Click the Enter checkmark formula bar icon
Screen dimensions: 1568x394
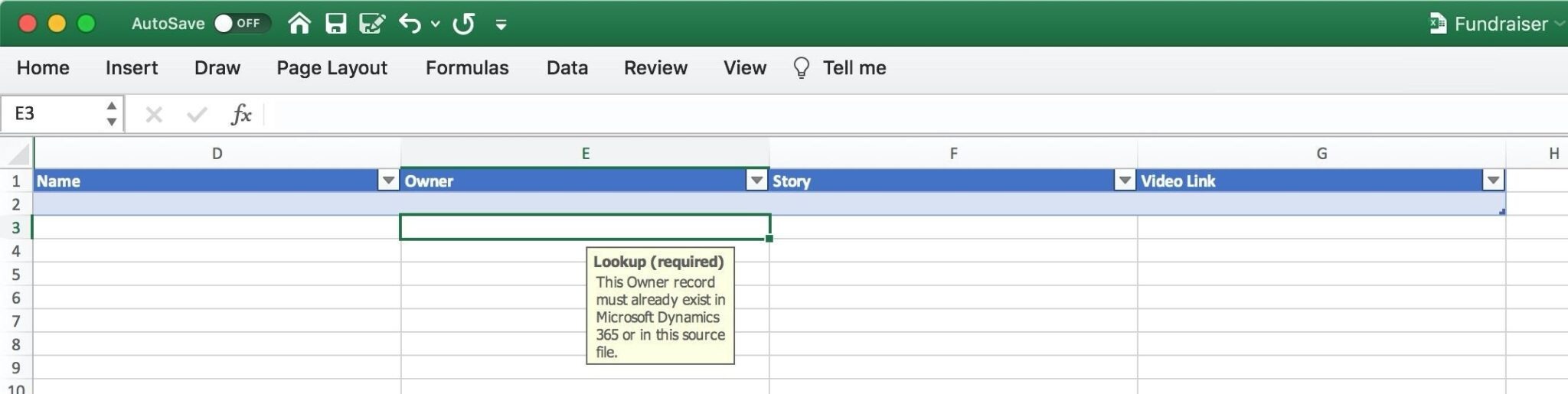(197, 115)
